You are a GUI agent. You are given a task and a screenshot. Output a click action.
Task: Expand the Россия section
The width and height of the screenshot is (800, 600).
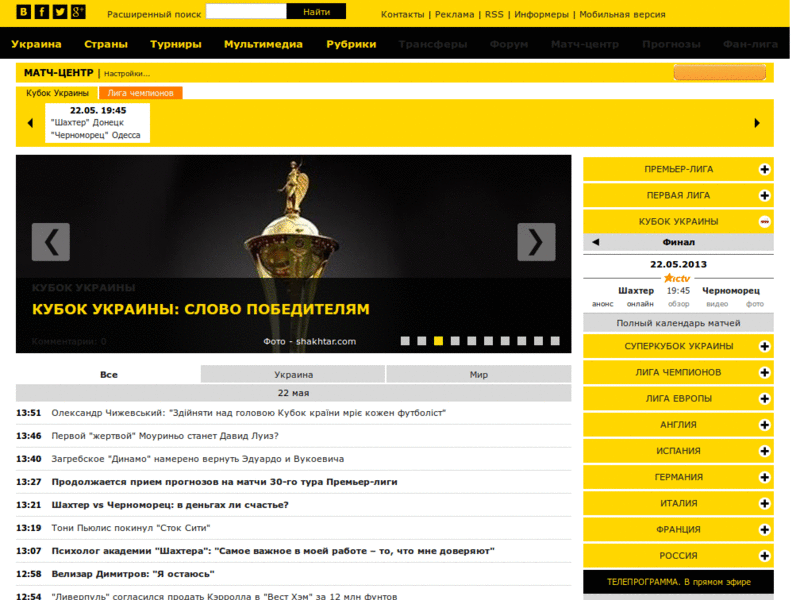(x=764, y=556)
